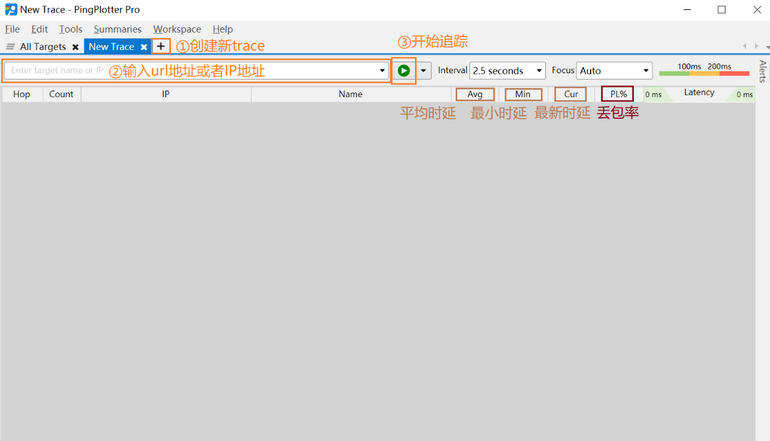The height and width of the screenshot is (441, 770).
Task: Expand the target address history dropdown
Action: pyautogui.click(x=382, y=71)
